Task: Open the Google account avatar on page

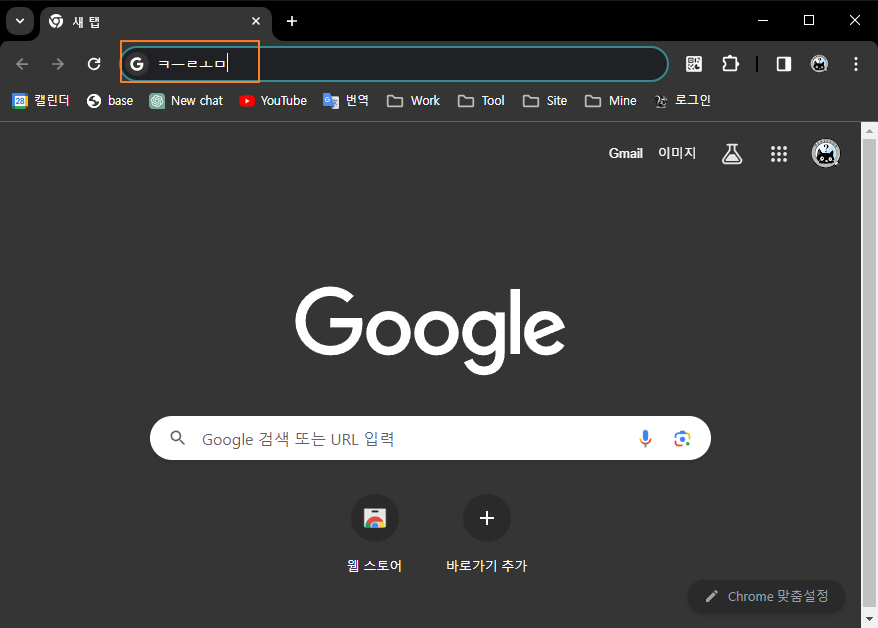Action: point(826,153)
